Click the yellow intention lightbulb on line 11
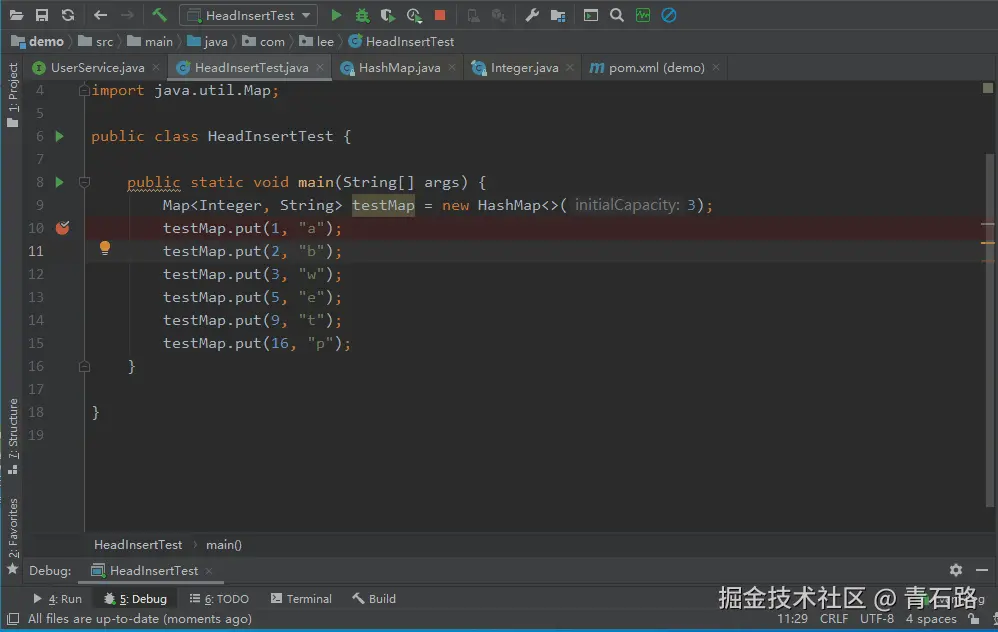This screenshot has height=632, width=998. pos(105,248)
